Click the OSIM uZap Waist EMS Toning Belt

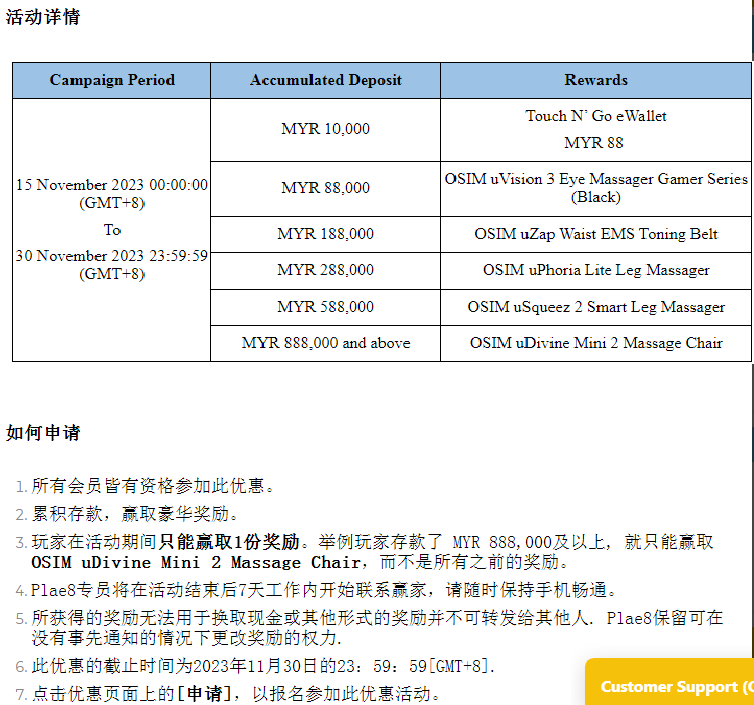(596, 234)
